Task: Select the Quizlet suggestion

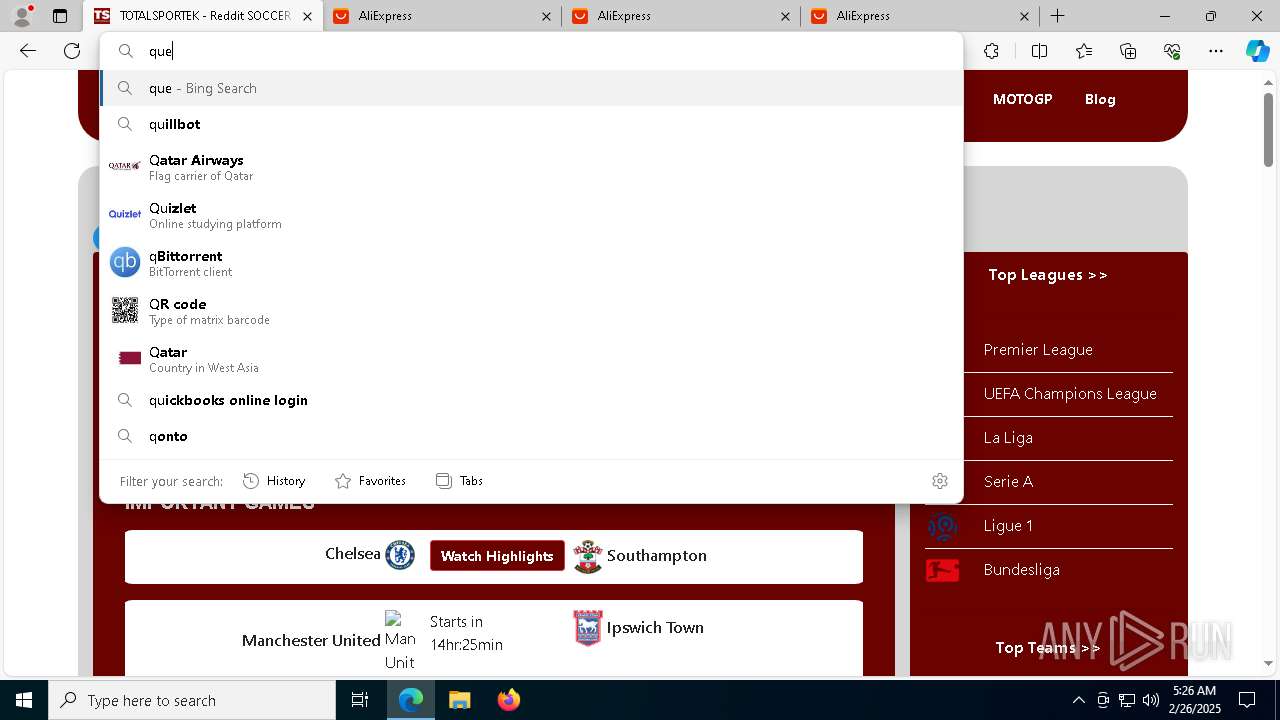Action: (x=531, y=215)
